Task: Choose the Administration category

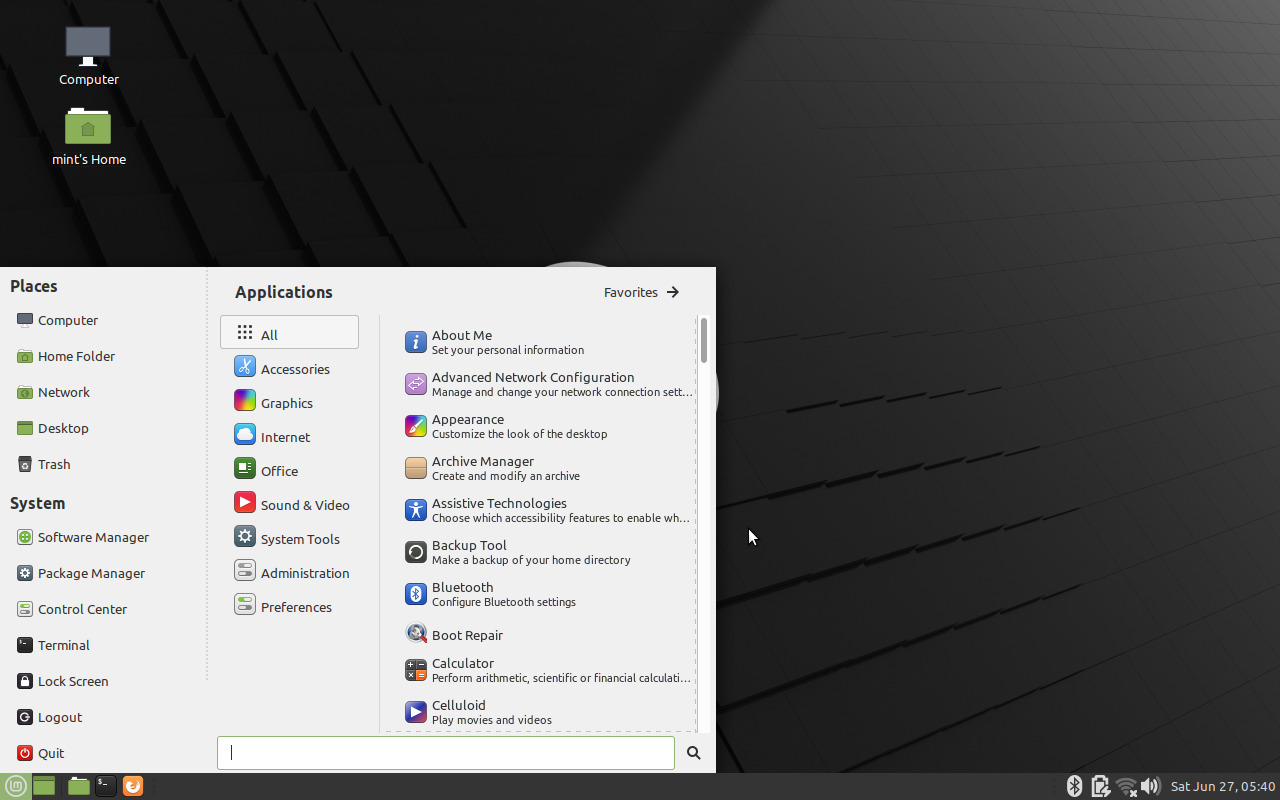Action: coord(304,573)
